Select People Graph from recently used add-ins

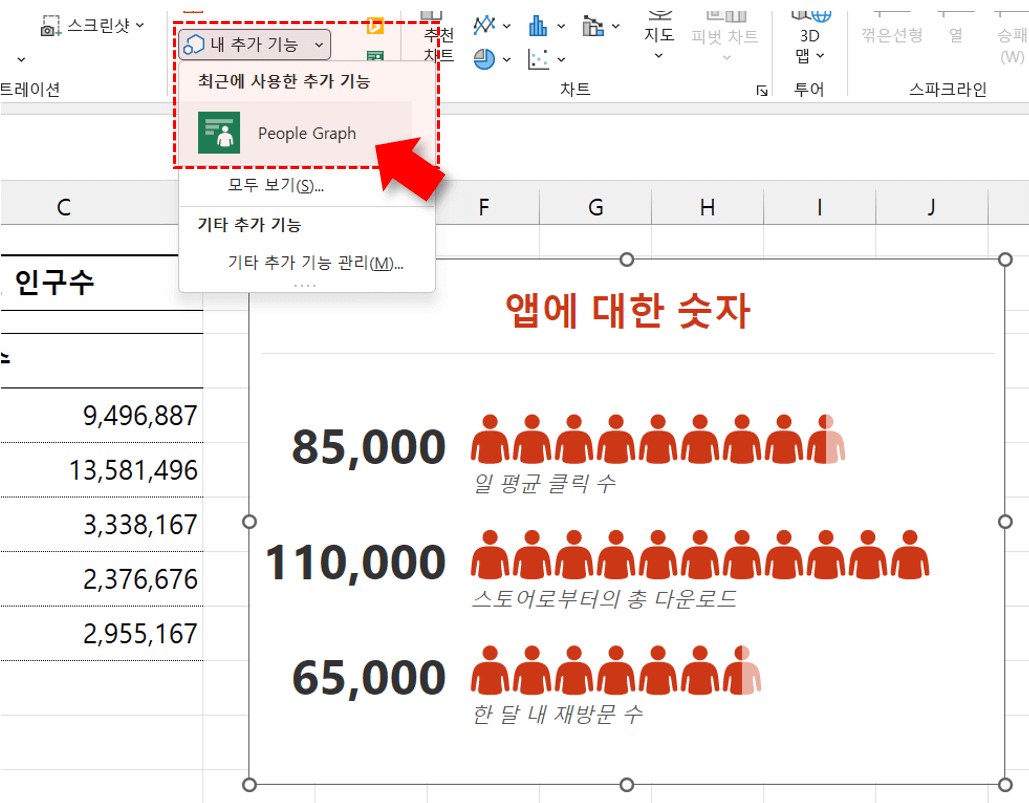point(295,133)
